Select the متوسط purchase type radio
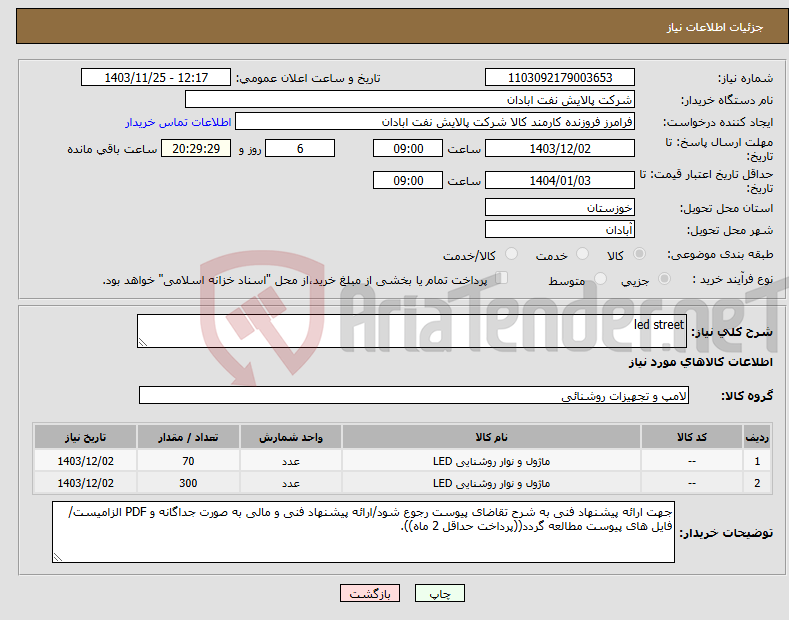Viewport: 789px width, 620px height. (600, 278)
